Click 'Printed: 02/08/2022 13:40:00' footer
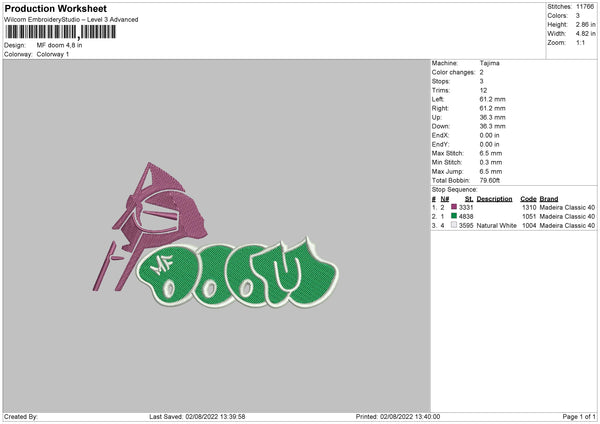This screenshot has height=424, width=600. [398, 417]
